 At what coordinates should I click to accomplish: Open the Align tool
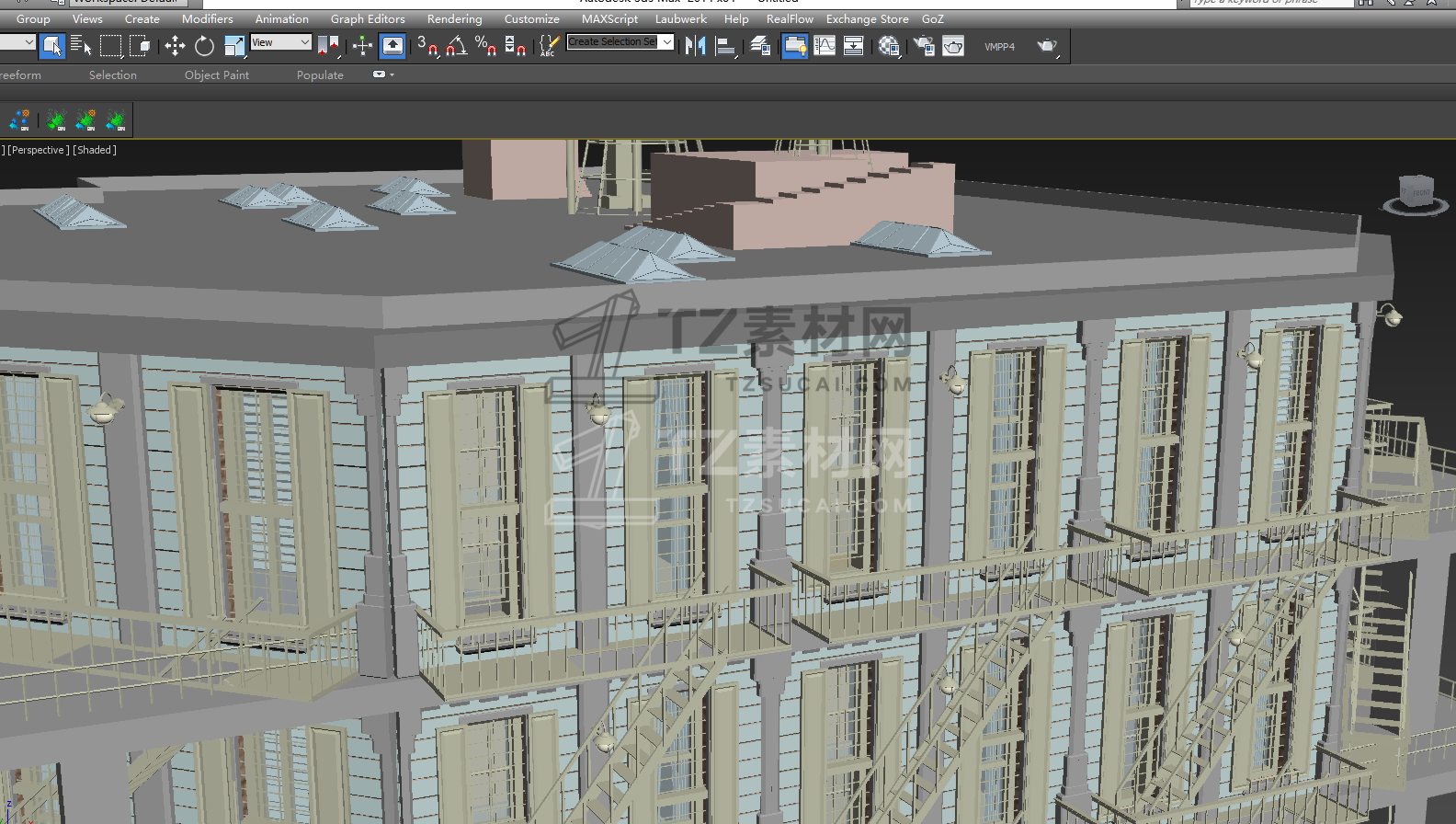tap(726, 45)
